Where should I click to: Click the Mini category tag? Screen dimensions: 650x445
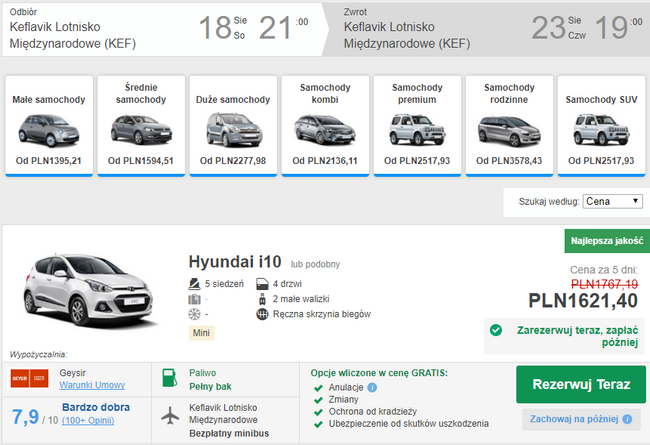pyautogui.click(x=201, y=333)
